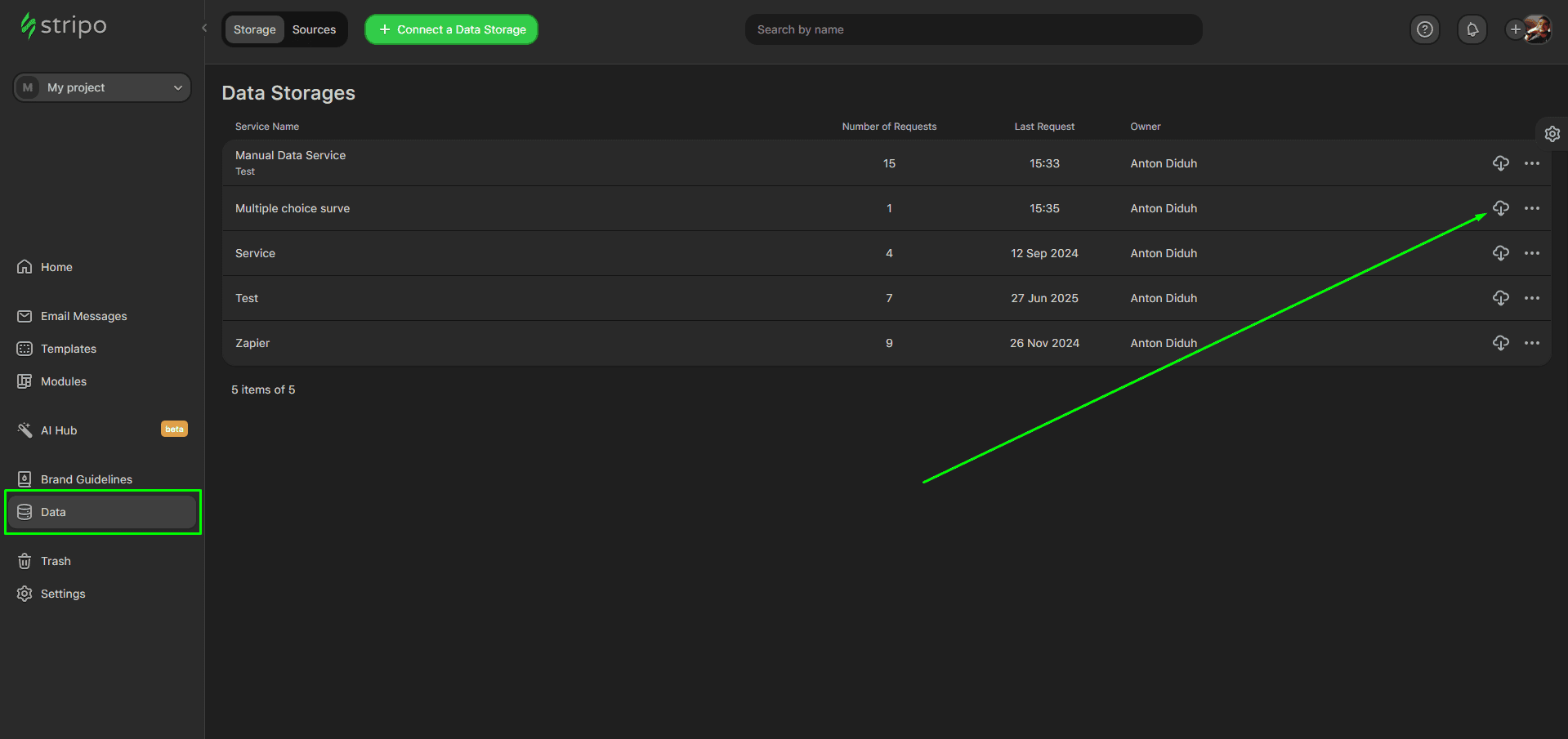Open AI Hub from the sidebar
Viewport: 1568px width, 739px height.
[59, 430]
